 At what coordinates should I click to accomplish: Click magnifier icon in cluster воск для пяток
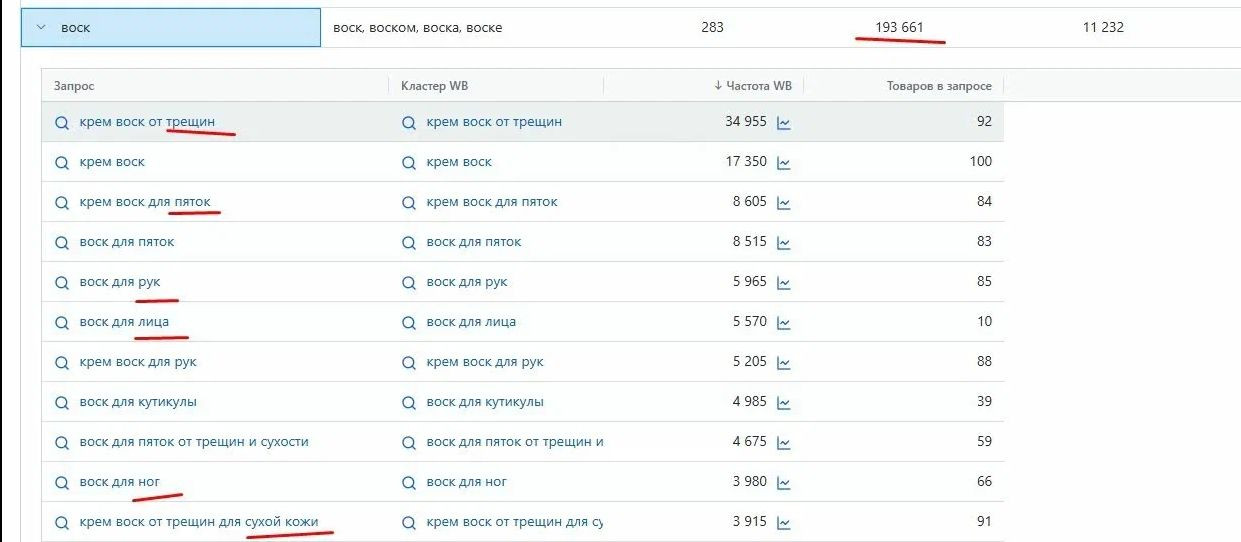tap(408, 242)
